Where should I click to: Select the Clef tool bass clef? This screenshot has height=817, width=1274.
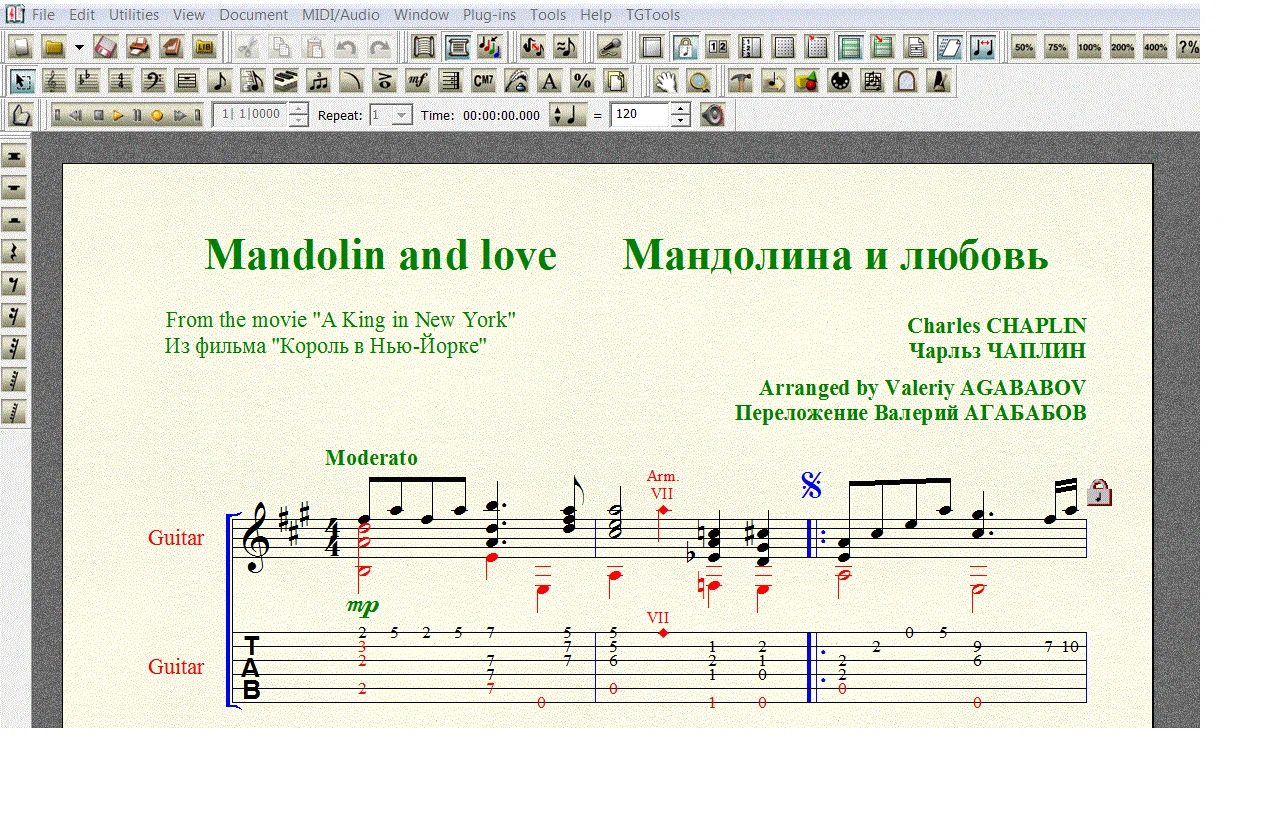[154, 81]
